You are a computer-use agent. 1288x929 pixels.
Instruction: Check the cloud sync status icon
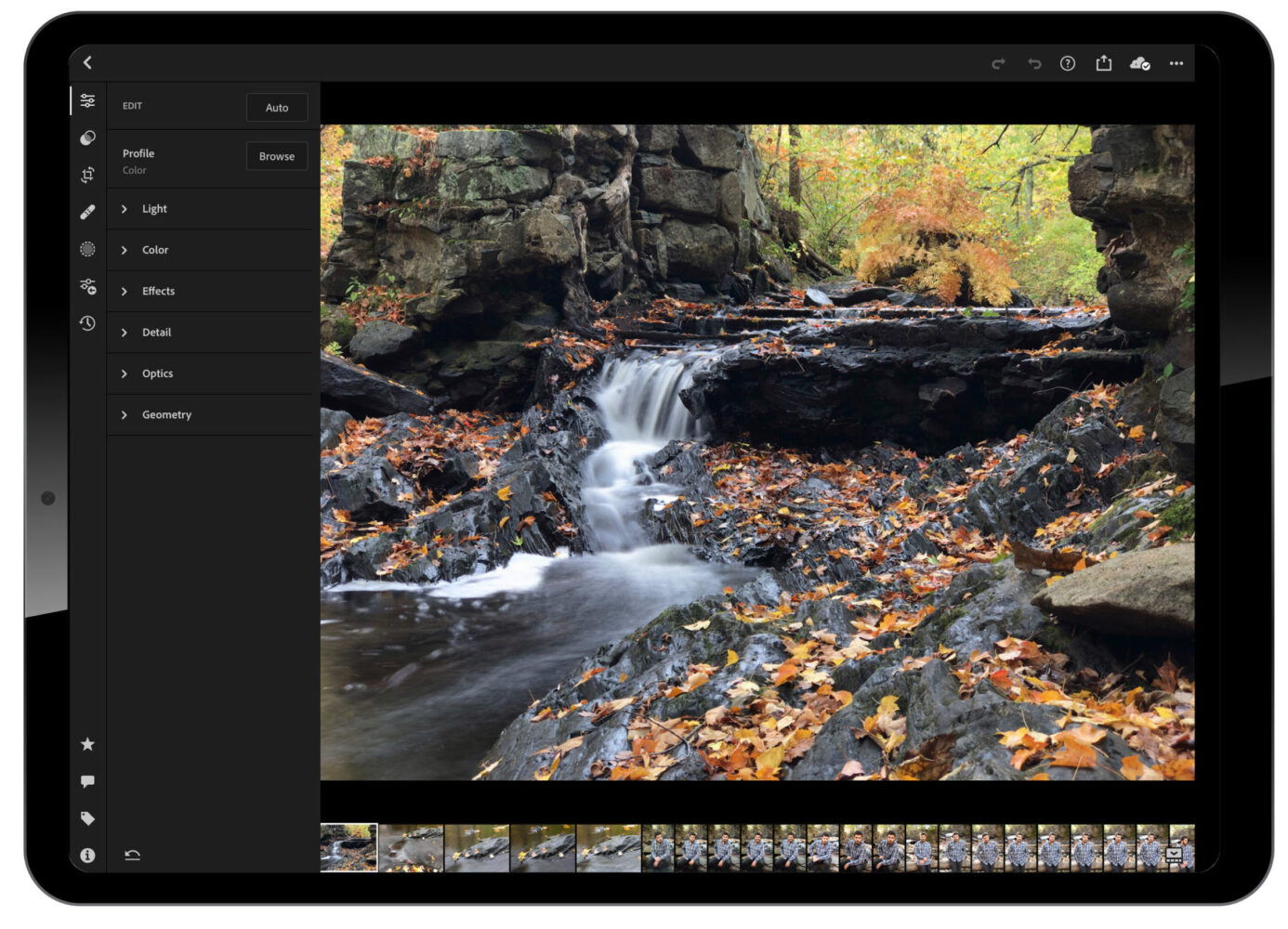tap(1139, 63)
